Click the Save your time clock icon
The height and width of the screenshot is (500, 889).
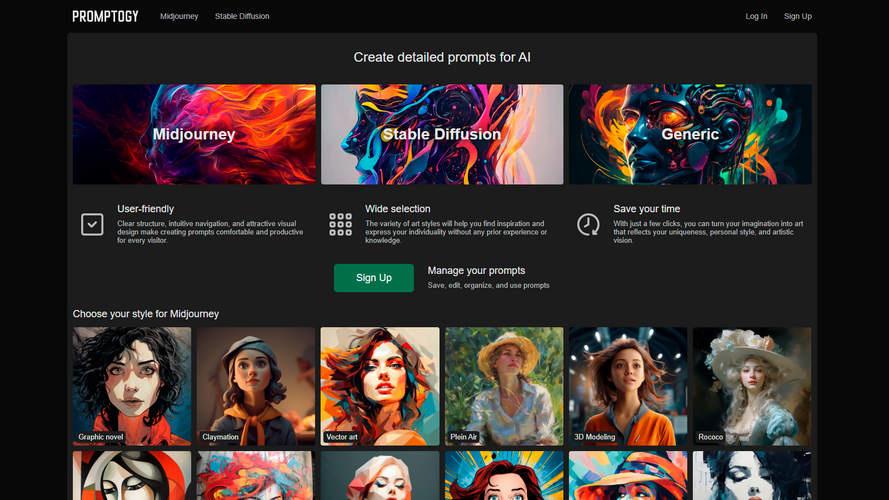[588, 224]
